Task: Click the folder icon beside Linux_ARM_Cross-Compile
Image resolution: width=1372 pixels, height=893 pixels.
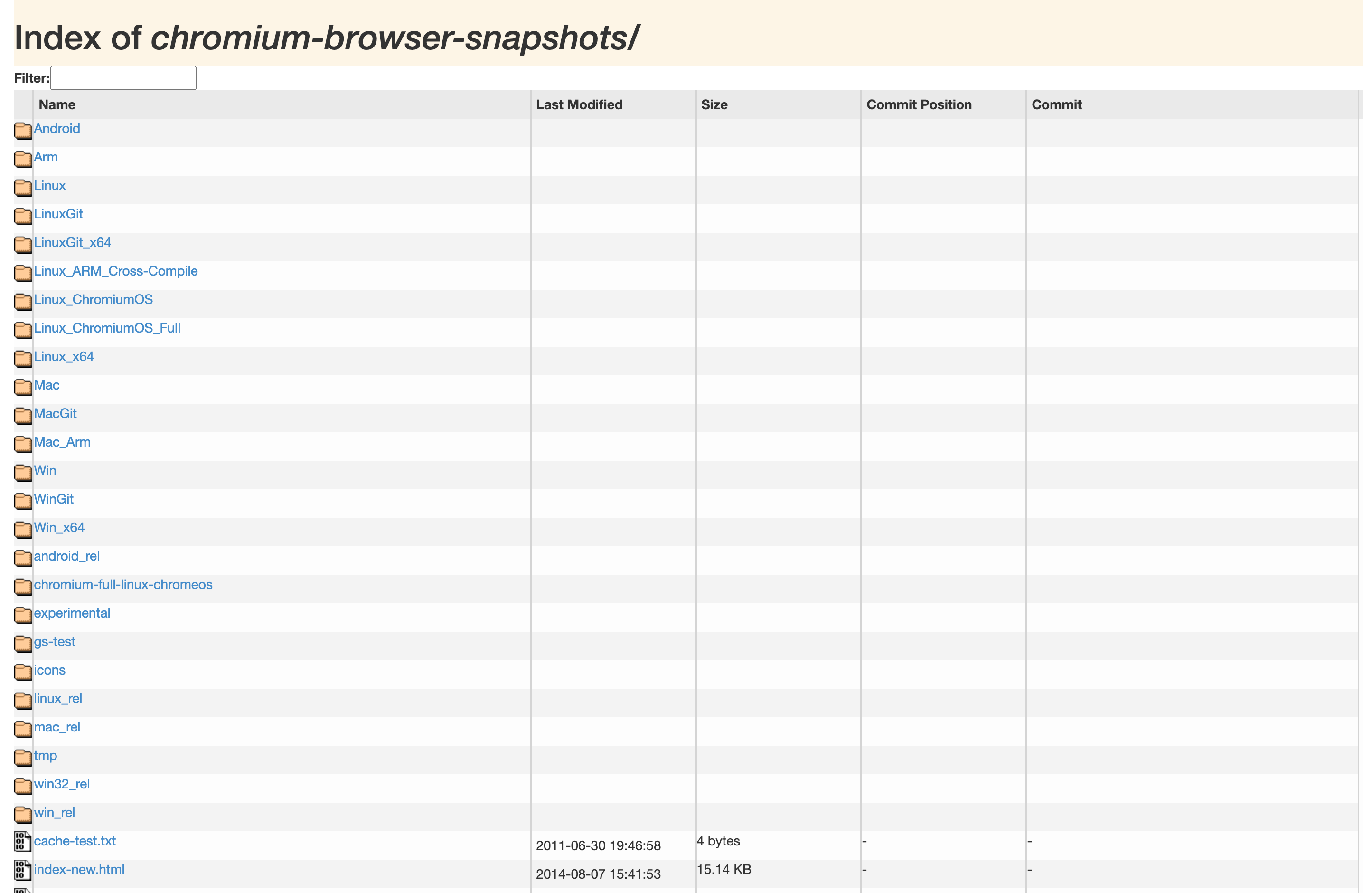Action: (x=23, y=273)
